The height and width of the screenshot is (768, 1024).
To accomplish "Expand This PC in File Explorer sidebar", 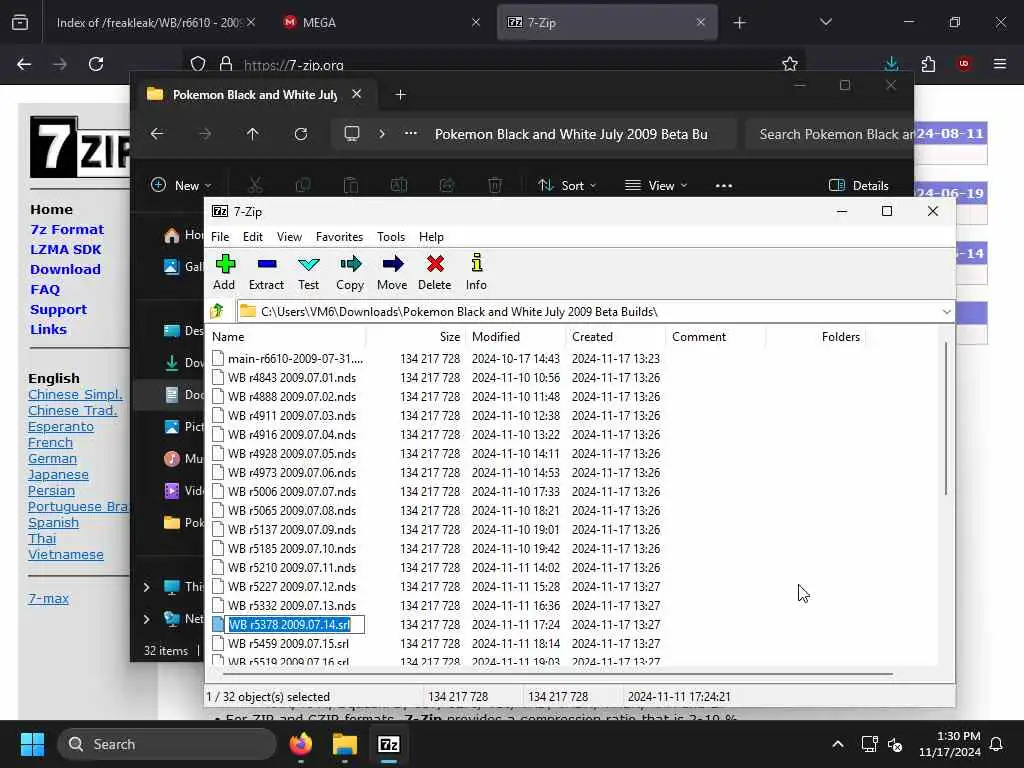I will coord(146,587).
